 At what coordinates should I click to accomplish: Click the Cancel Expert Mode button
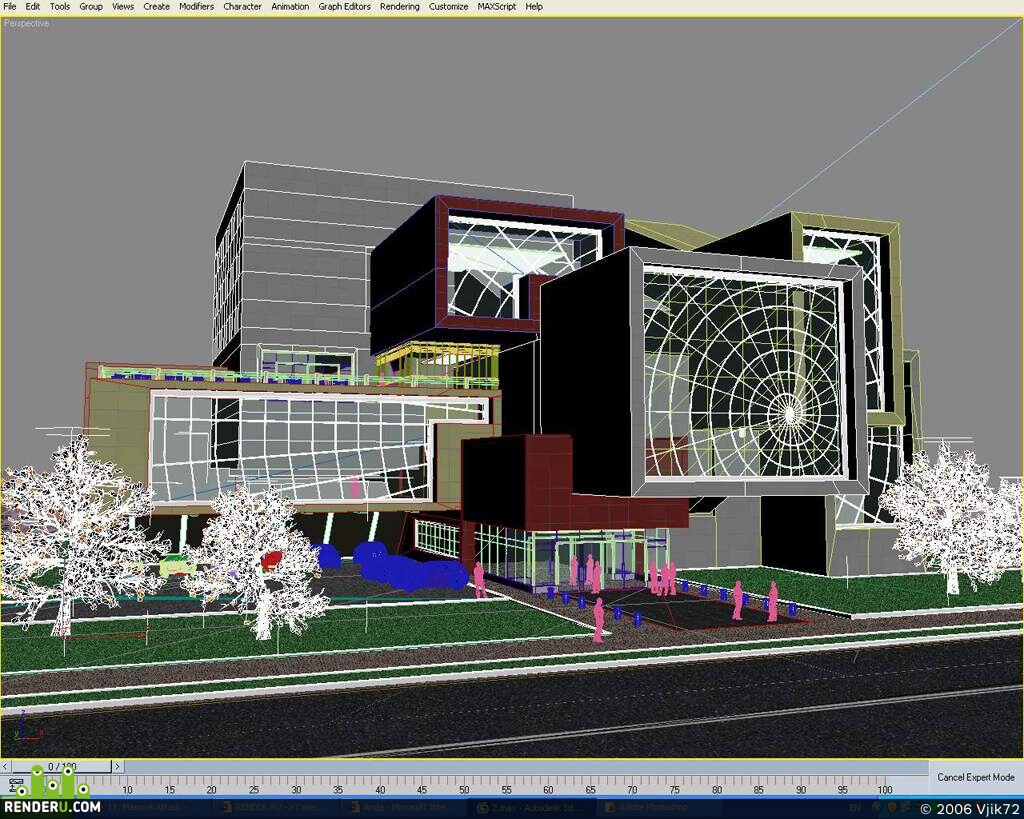(976, 777)
